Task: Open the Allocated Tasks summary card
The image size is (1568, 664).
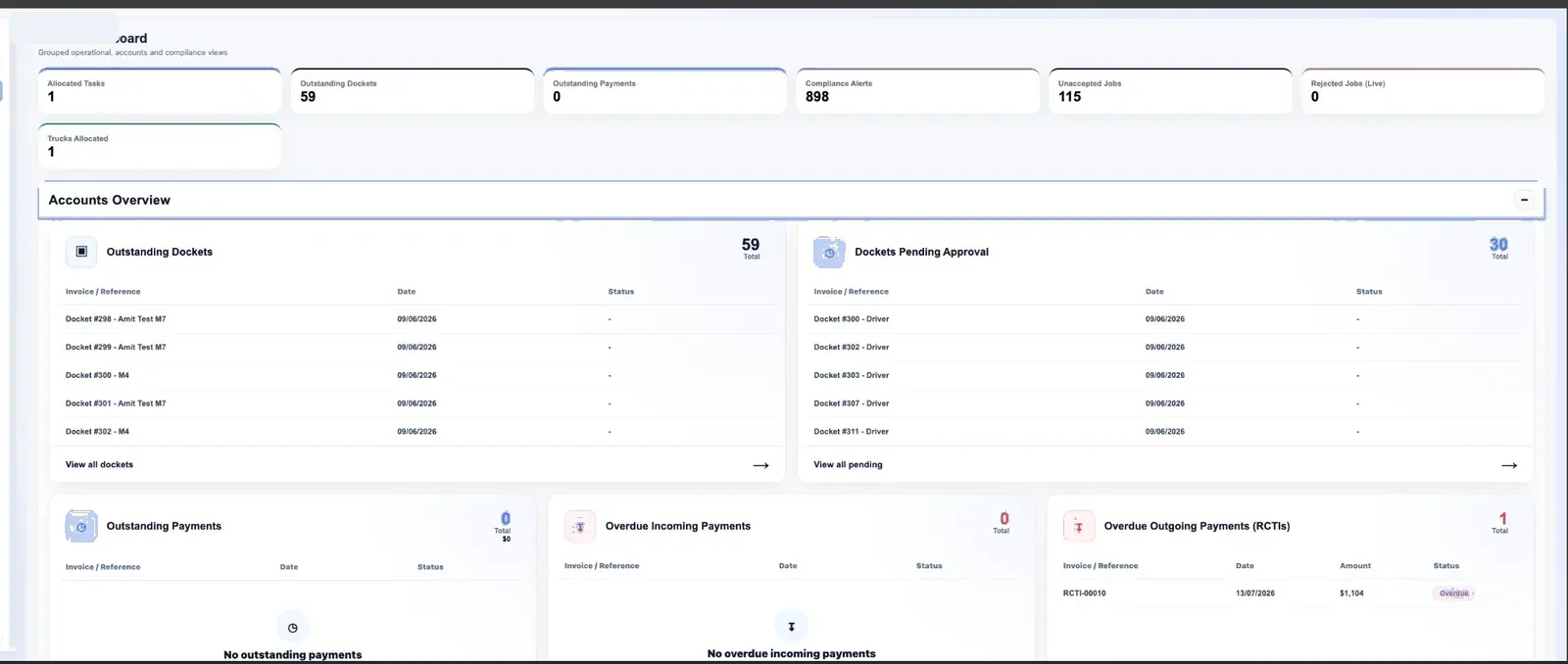Action: tap(160, 91)
